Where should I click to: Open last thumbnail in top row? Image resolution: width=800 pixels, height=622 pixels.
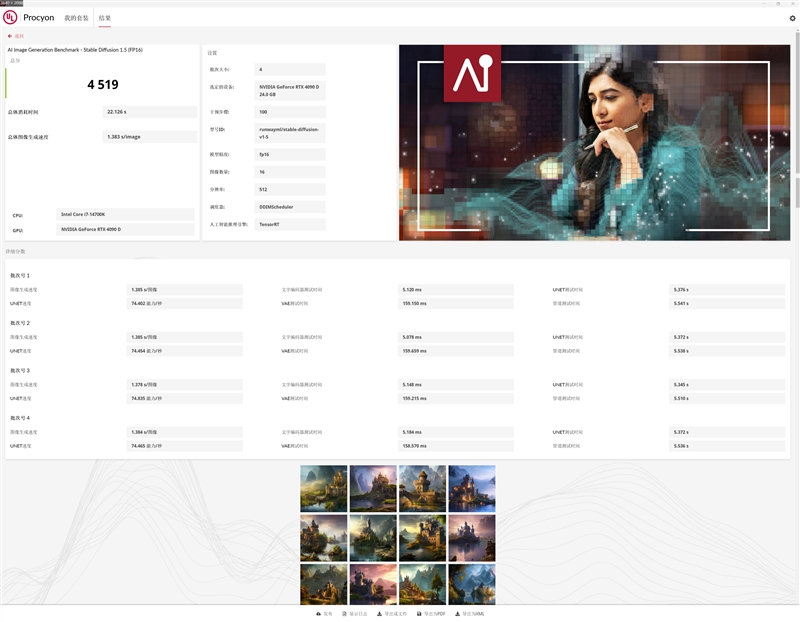pos(472,488)
